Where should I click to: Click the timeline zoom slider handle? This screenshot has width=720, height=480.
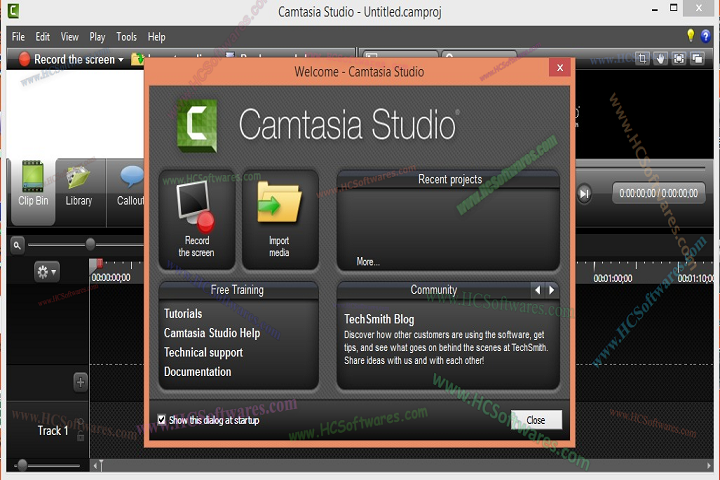[x=90, y=244]
